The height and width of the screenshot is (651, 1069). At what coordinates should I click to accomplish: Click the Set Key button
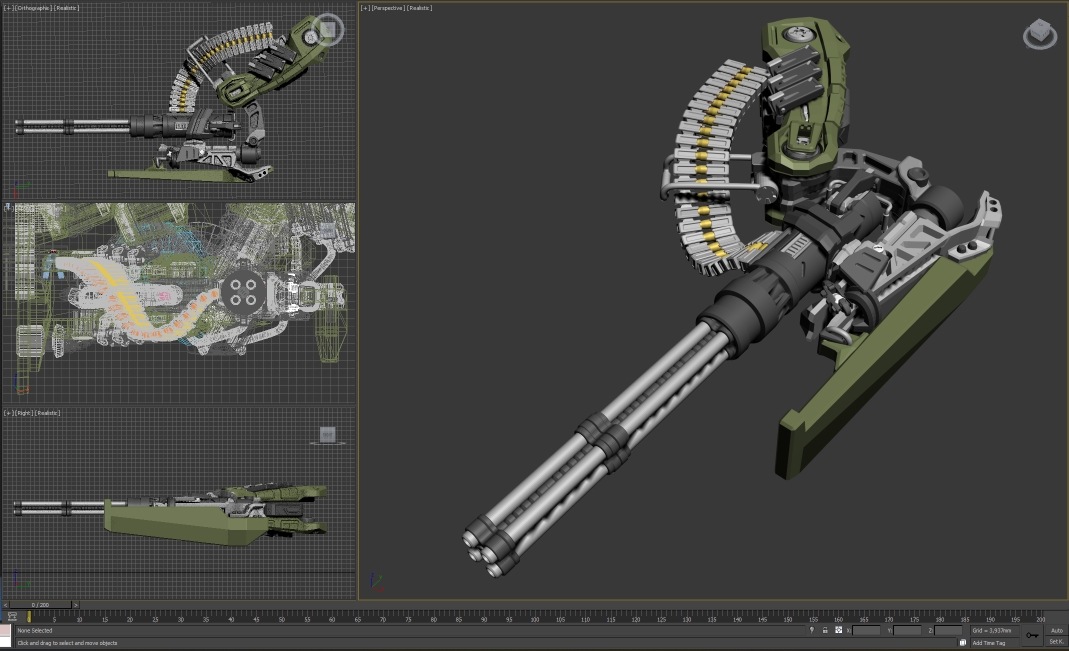[x=1056, y=642]
